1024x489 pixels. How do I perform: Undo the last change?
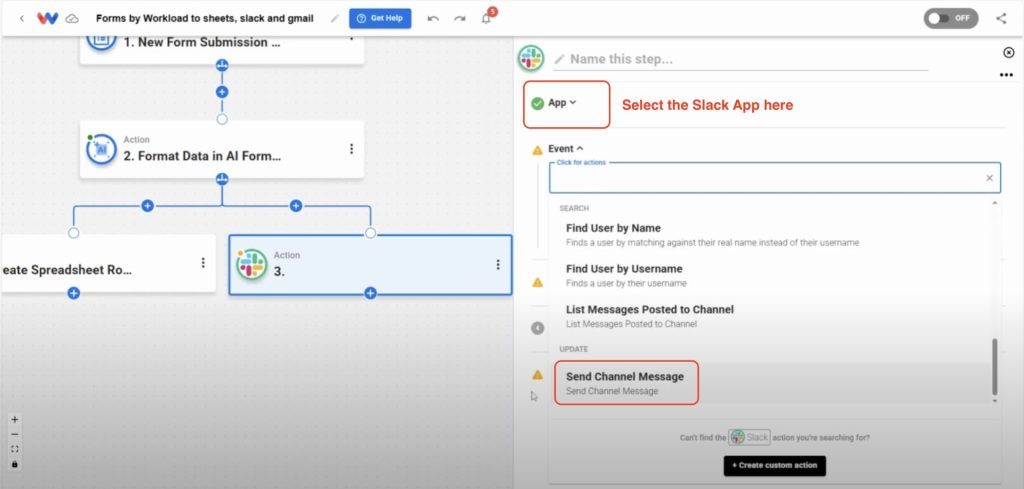pos(433,18)
